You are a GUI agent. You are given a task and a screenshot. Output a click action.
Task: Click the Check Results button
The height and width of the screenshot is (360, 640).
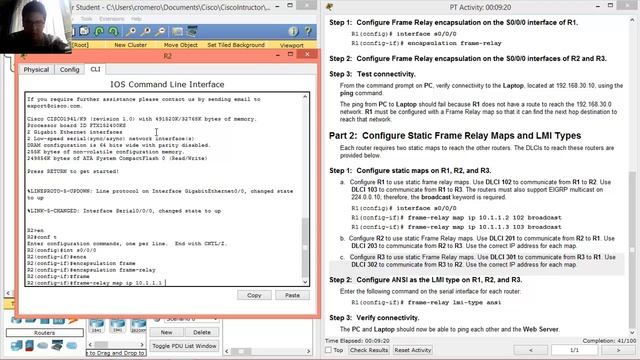pyautogui.click(x=369, y=350)
